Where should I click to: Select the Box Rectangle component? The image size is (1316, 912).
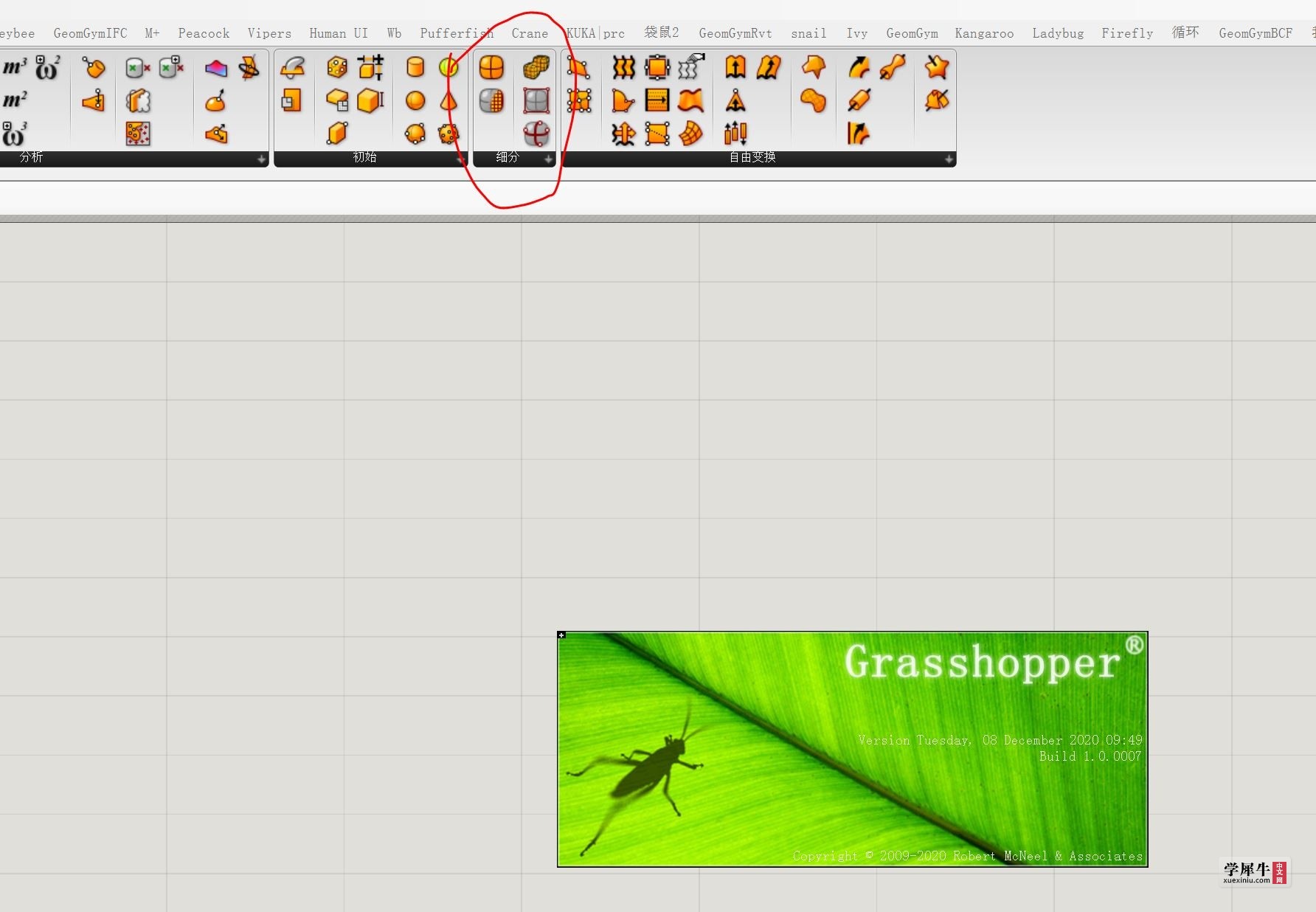pyautogui.click(x=337, y=100)
